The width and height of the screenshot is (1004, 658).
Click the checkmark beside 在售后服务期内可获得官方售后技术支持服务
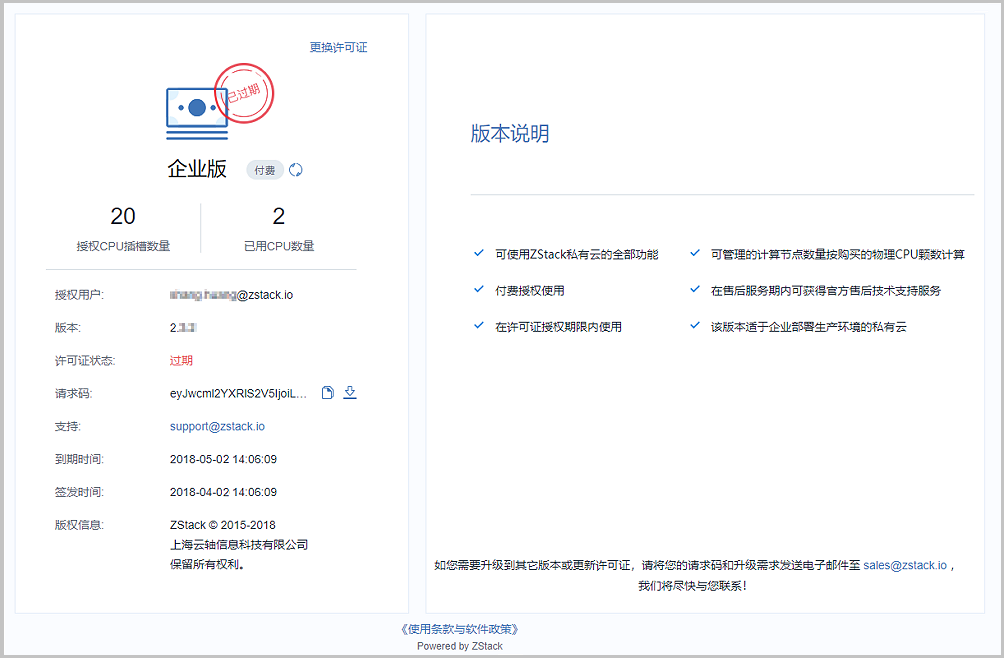tap(695, 290)
